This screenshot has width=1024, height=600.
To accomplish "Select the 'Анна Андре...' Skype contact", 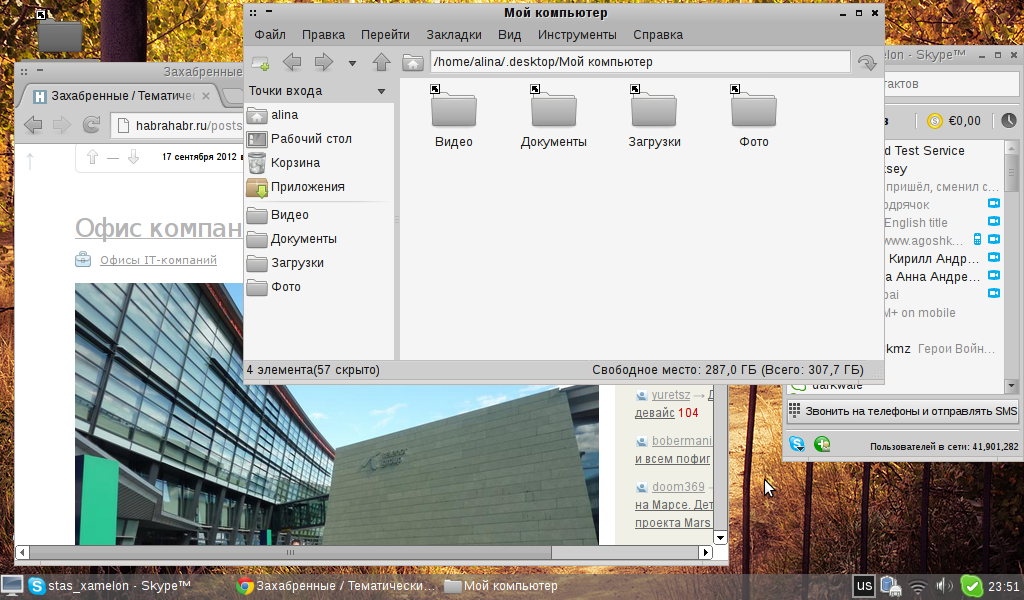I will (933, 277).
